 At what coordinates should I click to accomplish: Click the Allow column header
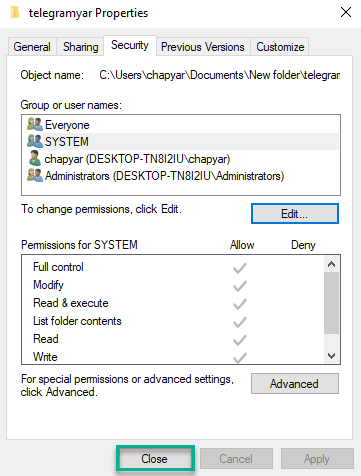tap(242, 245)
